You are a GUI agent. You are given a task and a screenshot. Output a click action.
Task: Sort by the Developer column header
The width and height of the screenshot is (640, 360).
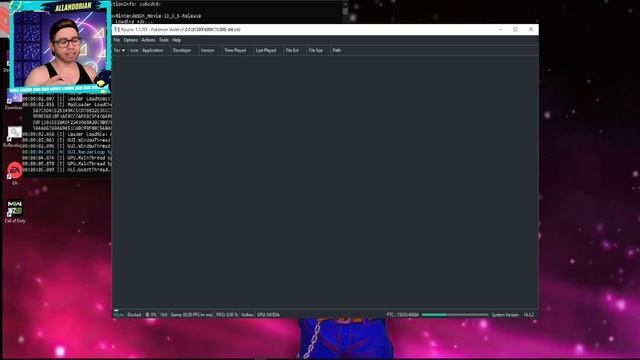pyautogui.click(x=182, y=50)
